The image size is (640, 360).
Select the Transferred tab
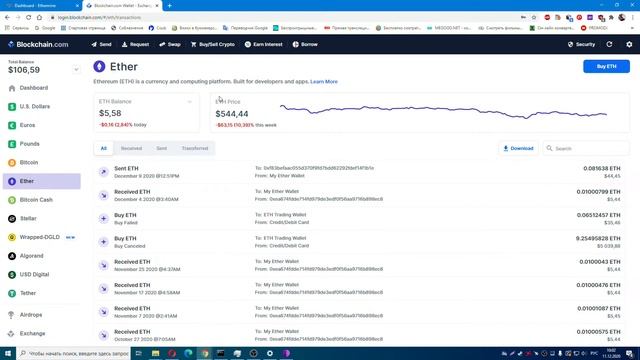pyautogui.click(x=195, y=148)
